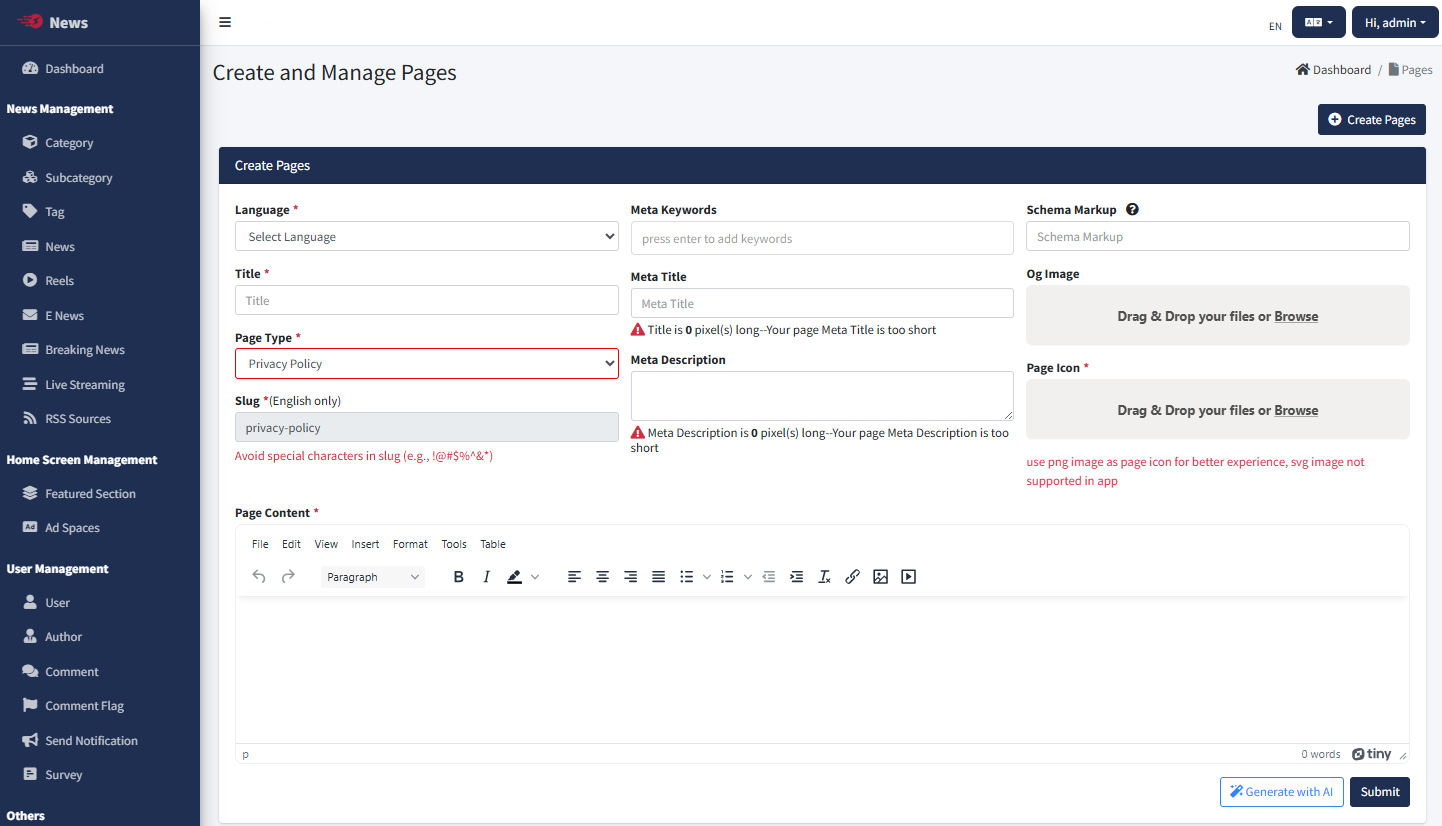Click the Create Pages button

click(1372, 119)
